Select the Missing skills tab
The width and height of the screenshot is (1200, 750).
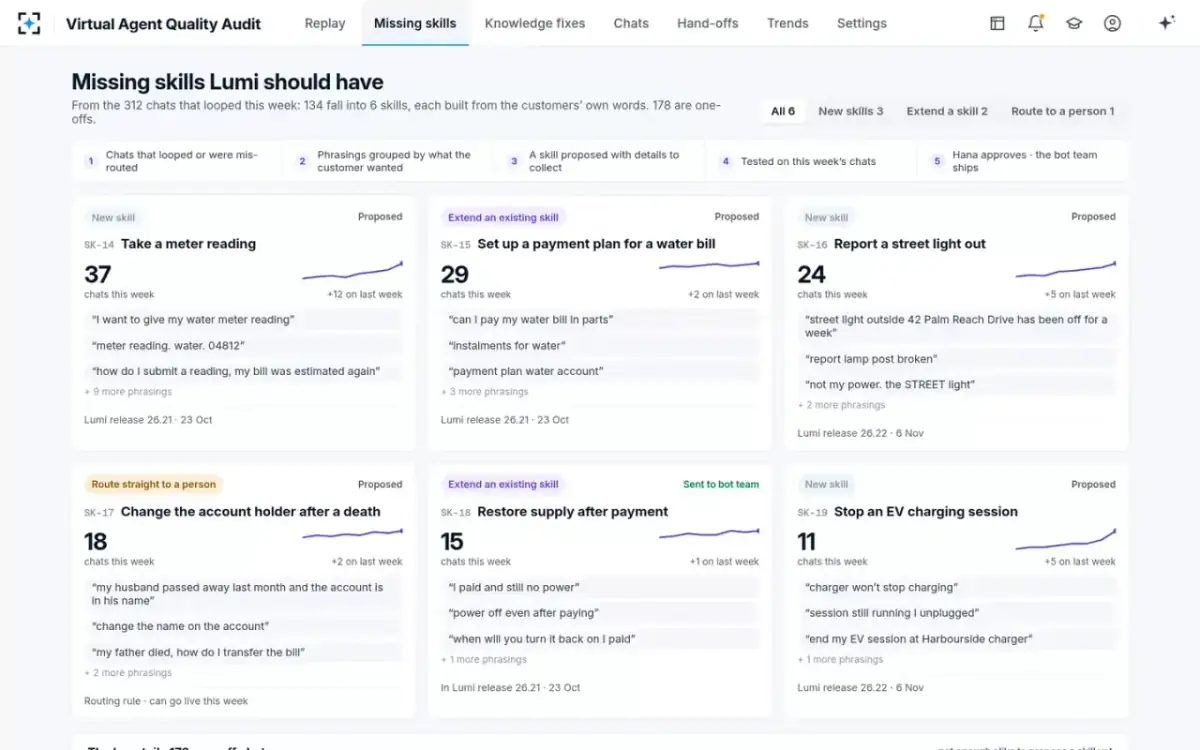(415, 23)
